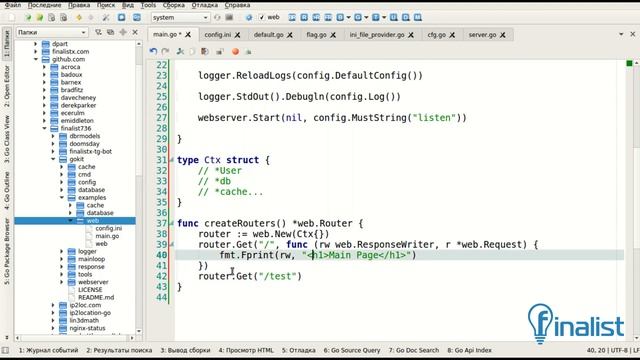Open 7: Go Doc Search pane

(x=414, y=350)
